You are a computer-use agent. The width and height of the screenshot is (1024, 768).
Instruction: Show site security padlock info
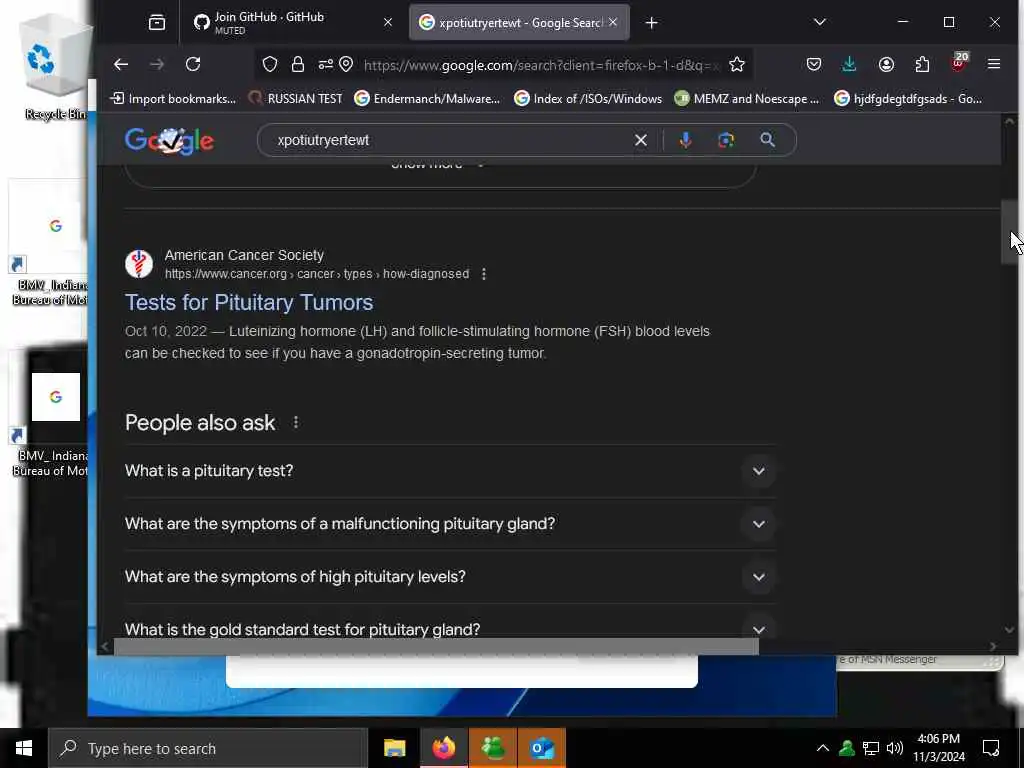[298, 64]
